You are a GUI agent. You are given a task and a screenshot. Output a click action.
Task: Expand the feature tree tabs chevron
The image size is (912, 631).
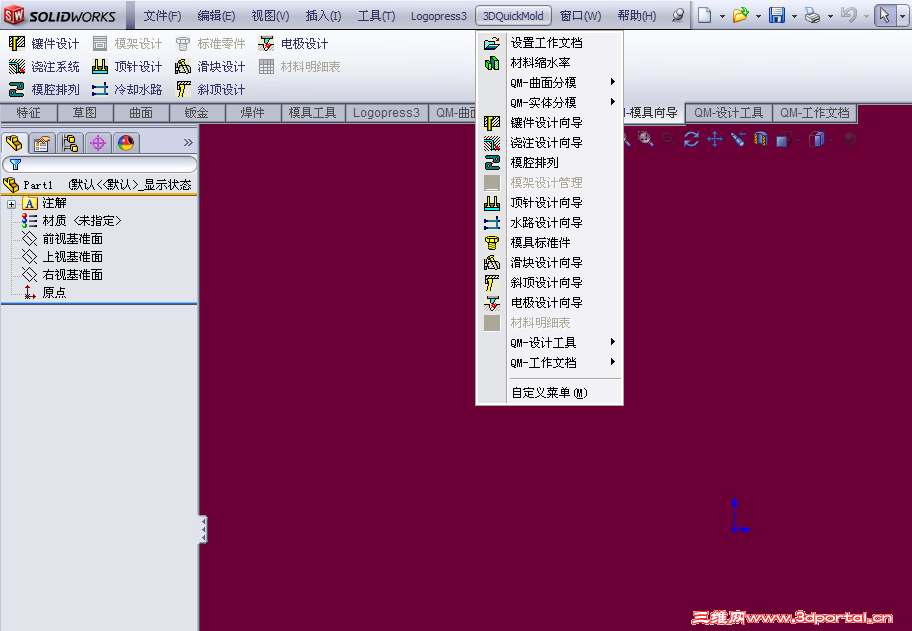(x=188, y=142)
